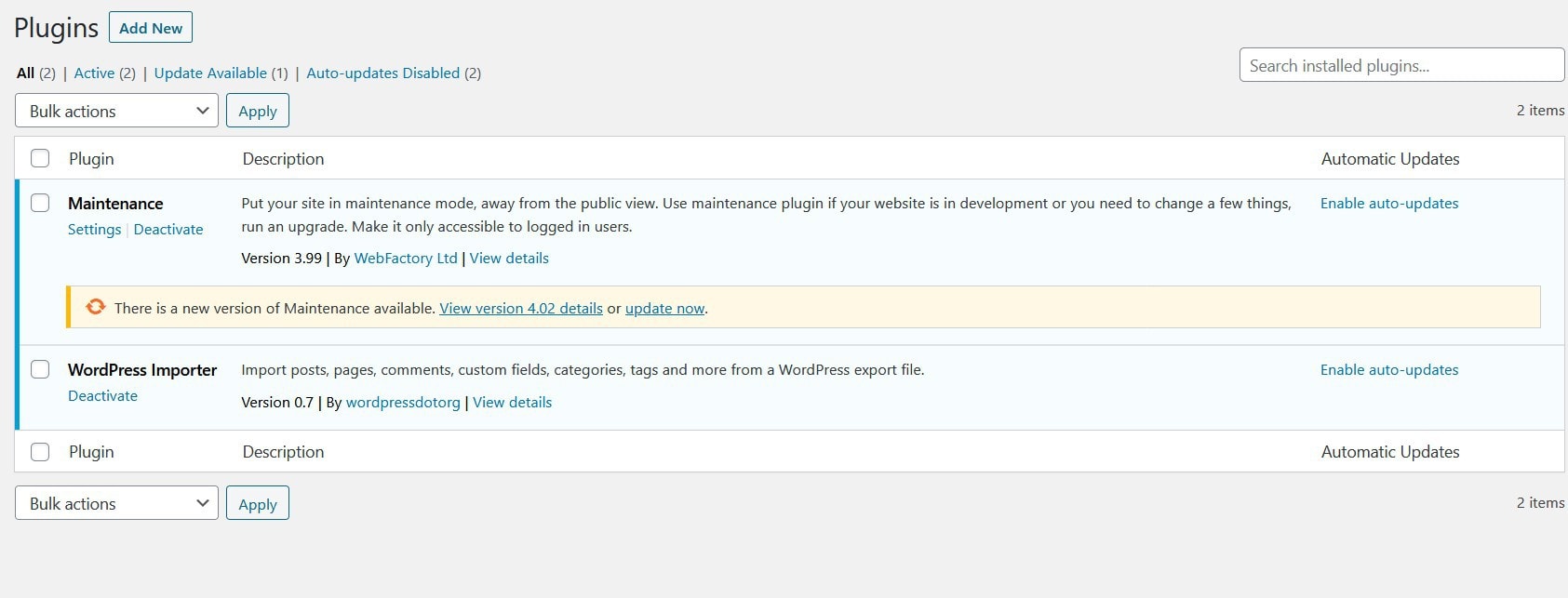
Task: Show the Update Available plugins filter
Action: coord(210,73)
